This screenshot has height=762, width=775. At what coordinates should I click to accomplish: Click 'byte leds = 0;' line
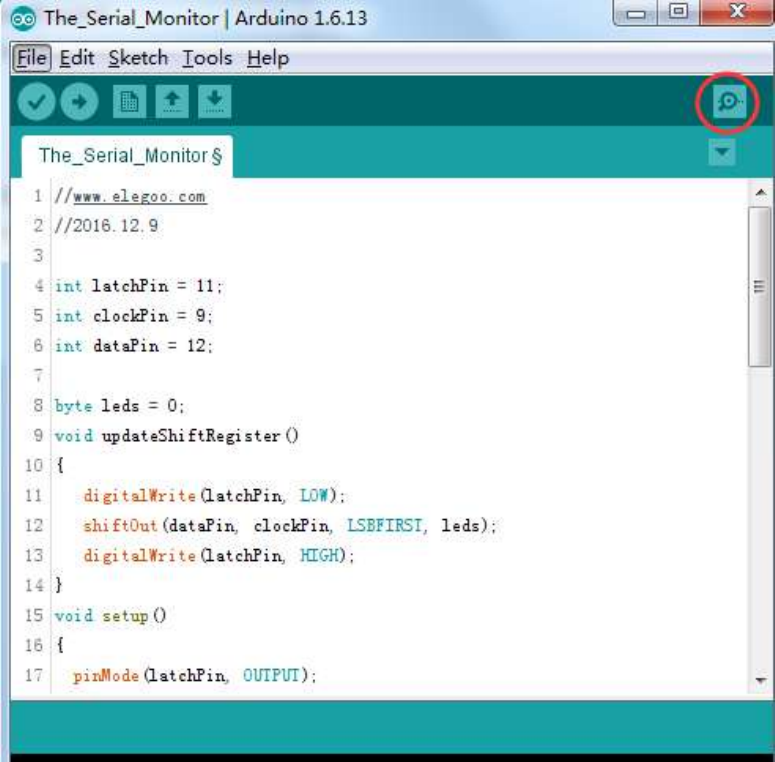[119, 406]
